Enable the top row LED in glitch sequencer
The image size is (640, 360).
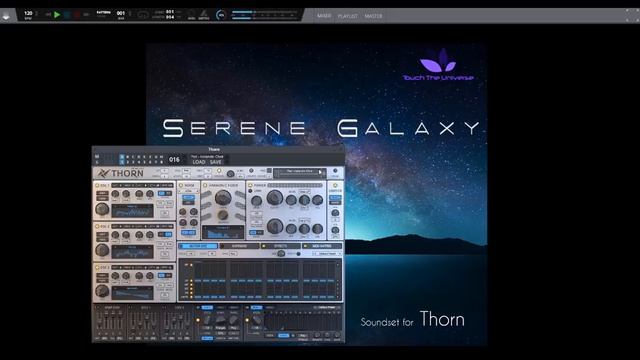pyautogui.click(x=191, y=265)
